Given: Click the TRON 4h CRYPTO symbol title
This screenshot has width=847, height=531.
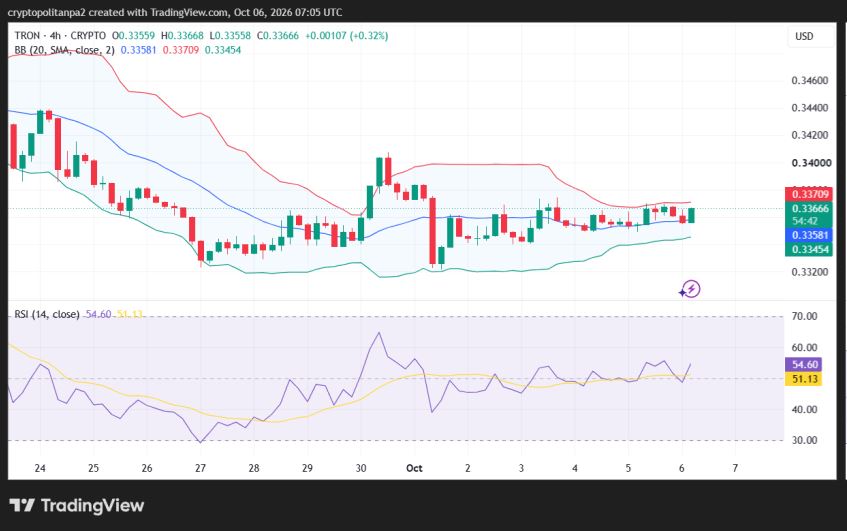Looking at the screenshot, I should (x=60, y=36).
